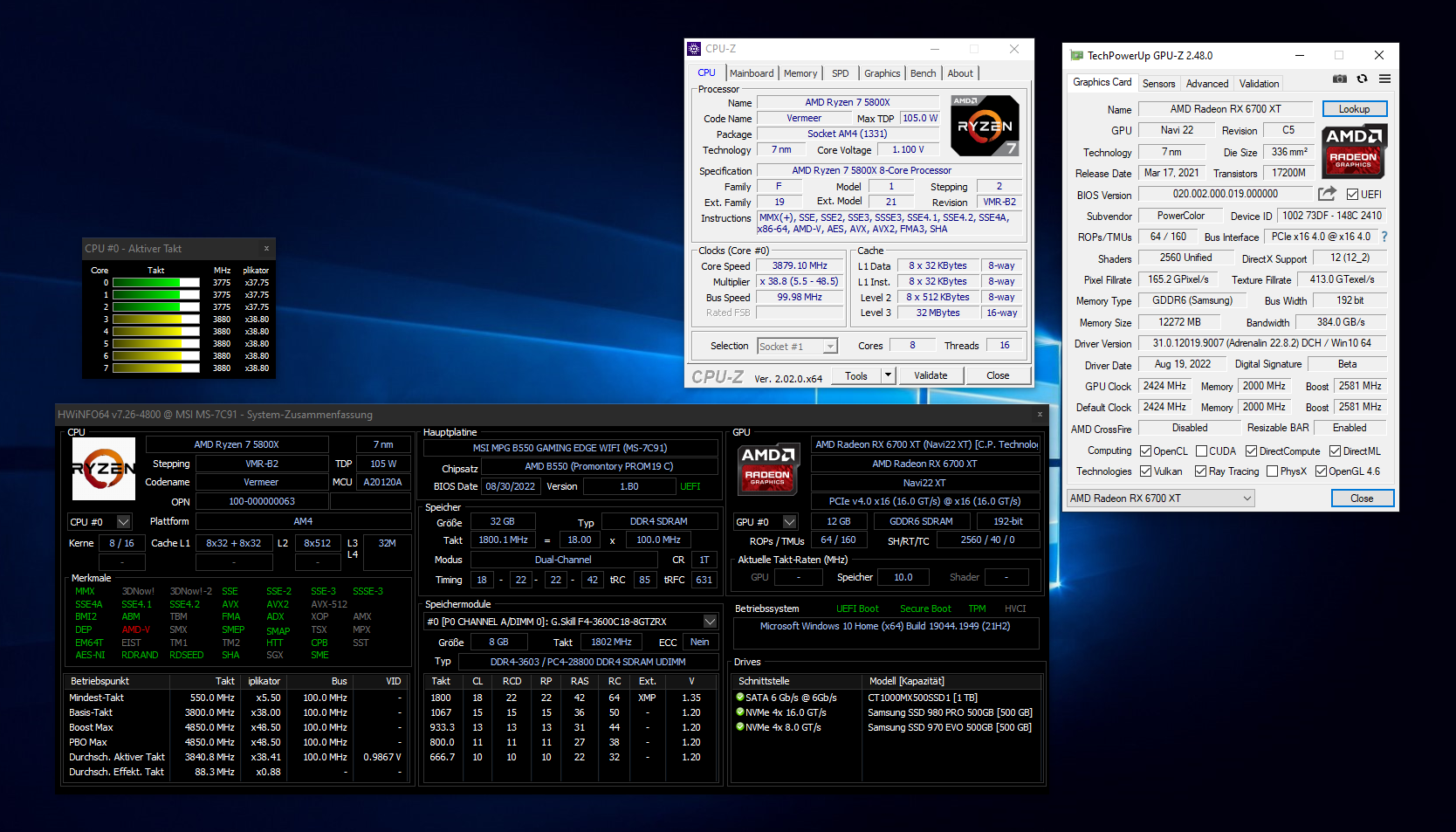The image size is (1456, 832).
Task: Click the AMD Radeon Graphics logo in GPU-Z
Action: coord(1354,150)
